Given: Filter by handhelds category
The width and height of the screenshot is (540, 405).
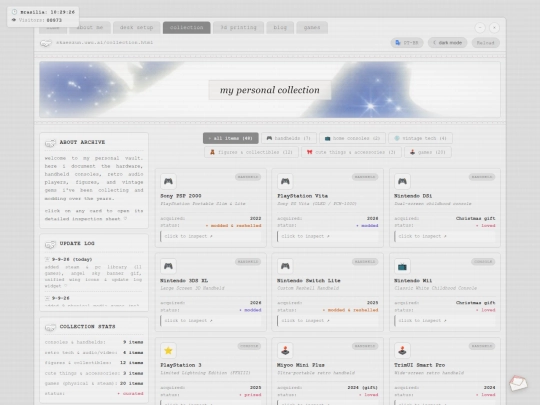Looking at the screenshot, I should click(x=289, y=138).
